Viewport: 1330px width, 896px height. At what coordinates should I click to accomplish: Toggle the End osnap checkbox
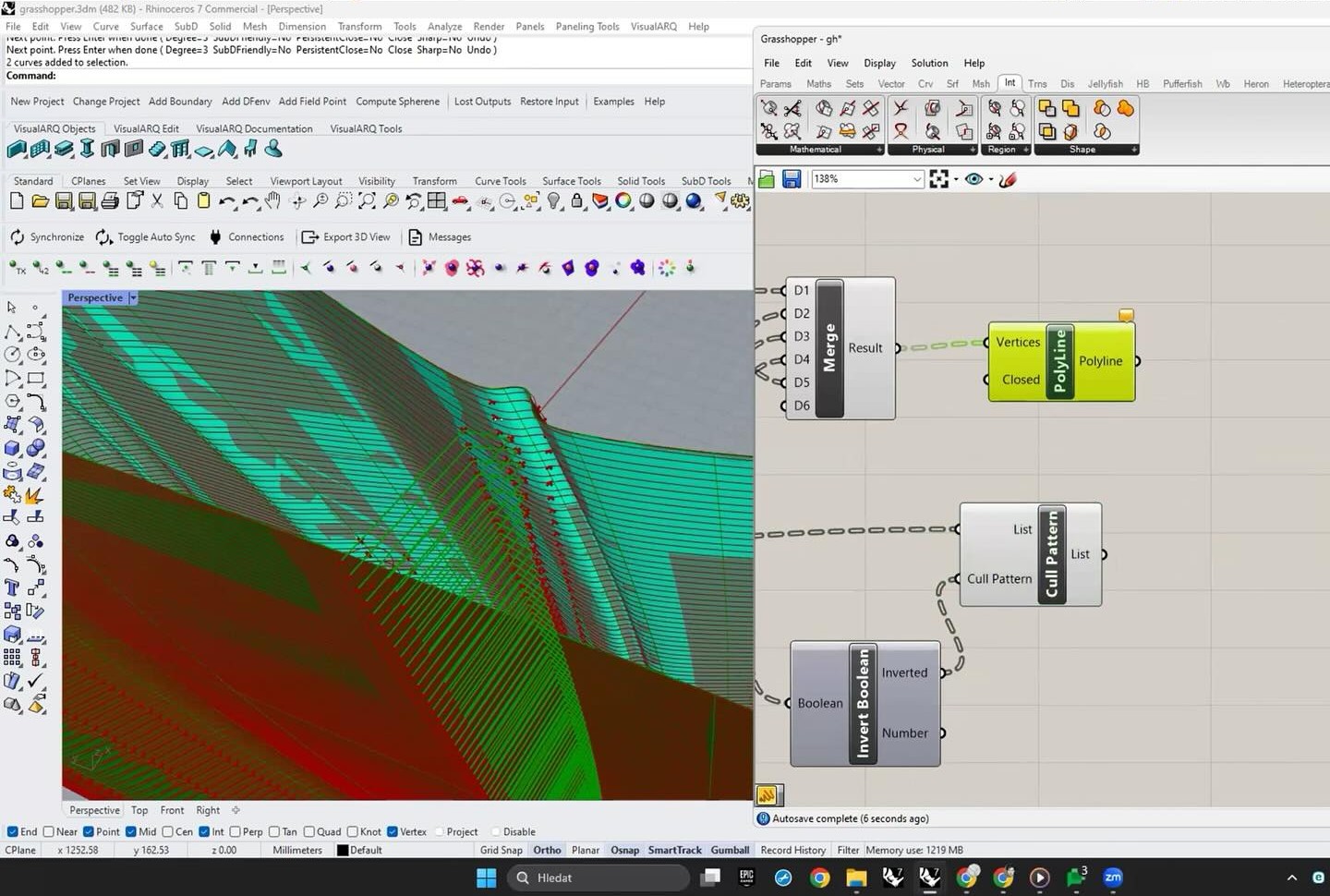(12, 831)
